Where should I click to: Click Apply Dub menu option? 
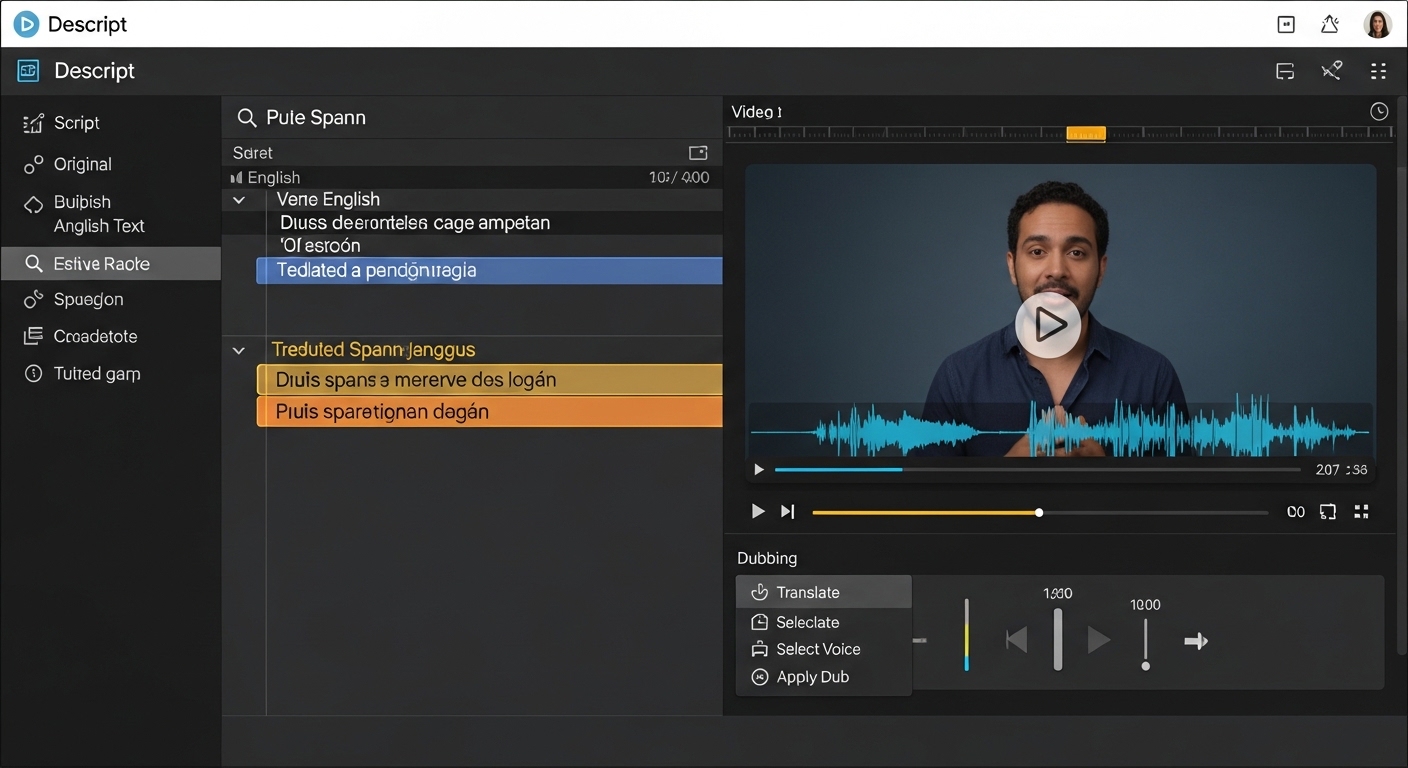812,677
